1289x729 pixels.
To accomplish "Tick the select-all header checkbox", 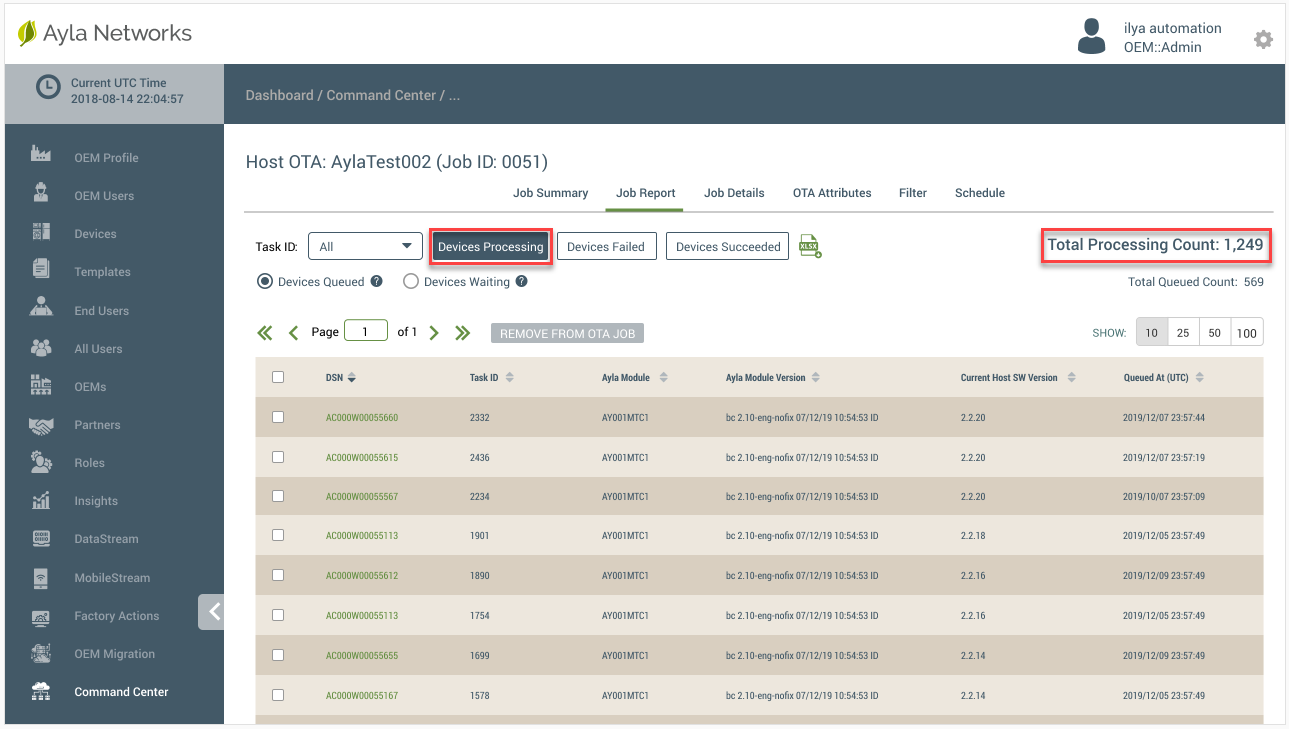I will pyautogui.click(x=278, y=377).
